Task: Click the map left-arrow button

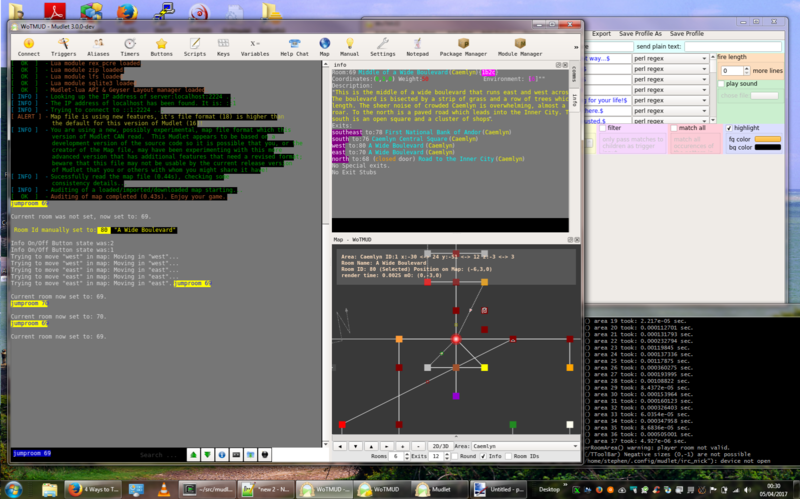Action: (x=340, y=446)
